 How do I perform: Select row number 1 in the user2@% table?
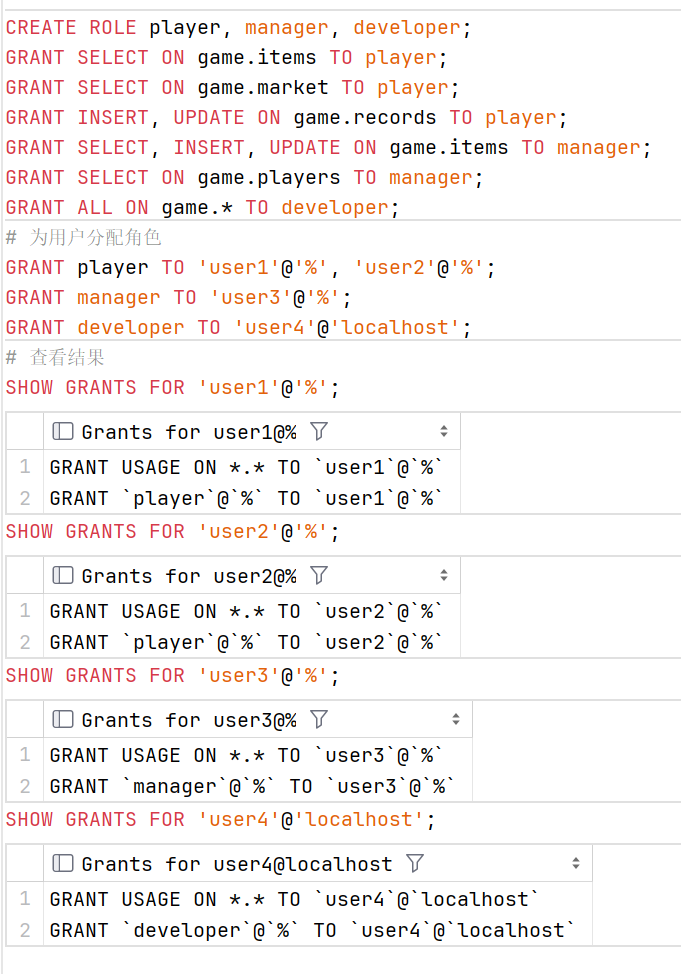coord(25,611)
